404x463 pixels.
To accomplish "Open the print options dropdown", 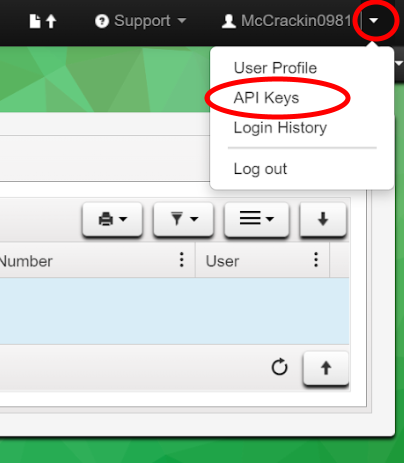I will click(x=113, y=219).
